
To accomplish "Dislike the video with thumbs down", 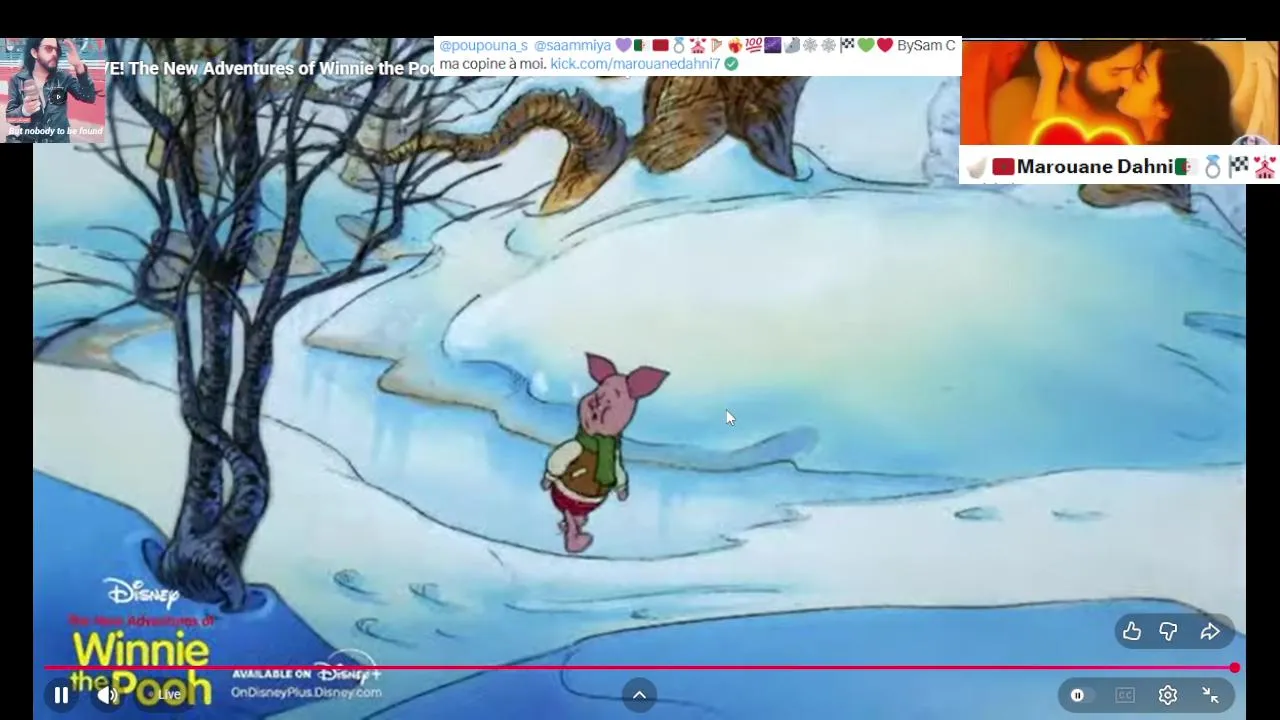I will [x=1168, y=631].
